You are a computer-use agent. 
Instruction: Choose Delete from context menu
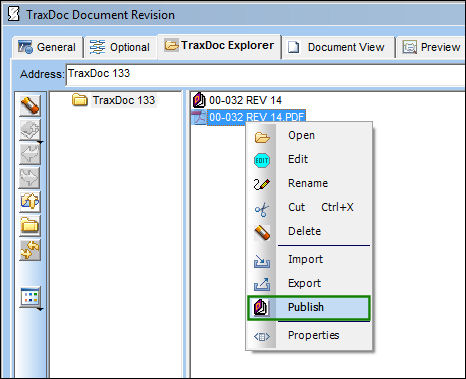click(308, 231)
